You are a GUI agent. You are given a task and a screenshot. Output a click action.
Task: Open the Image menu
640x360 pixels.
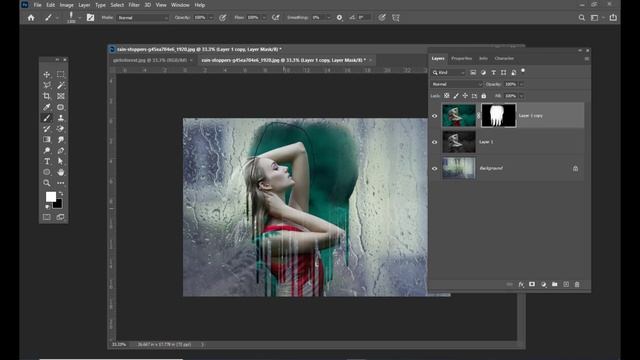(67, 5)
